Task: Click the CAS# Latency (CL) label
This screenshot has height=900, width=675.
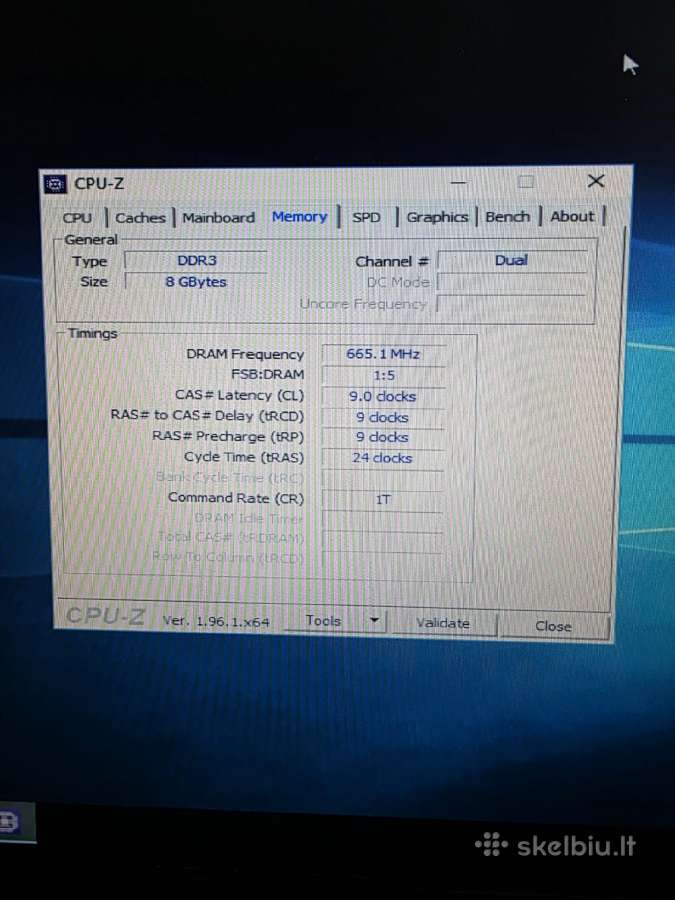Action: (x=239, y=395)
